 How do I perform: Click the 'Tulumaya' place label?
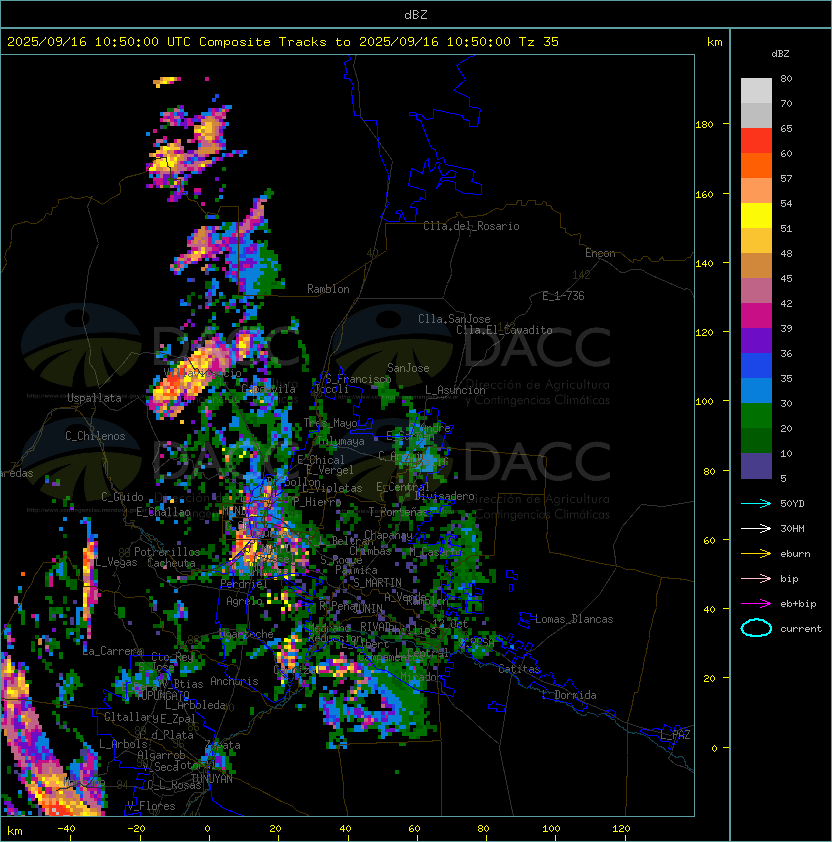pos(341,441)
